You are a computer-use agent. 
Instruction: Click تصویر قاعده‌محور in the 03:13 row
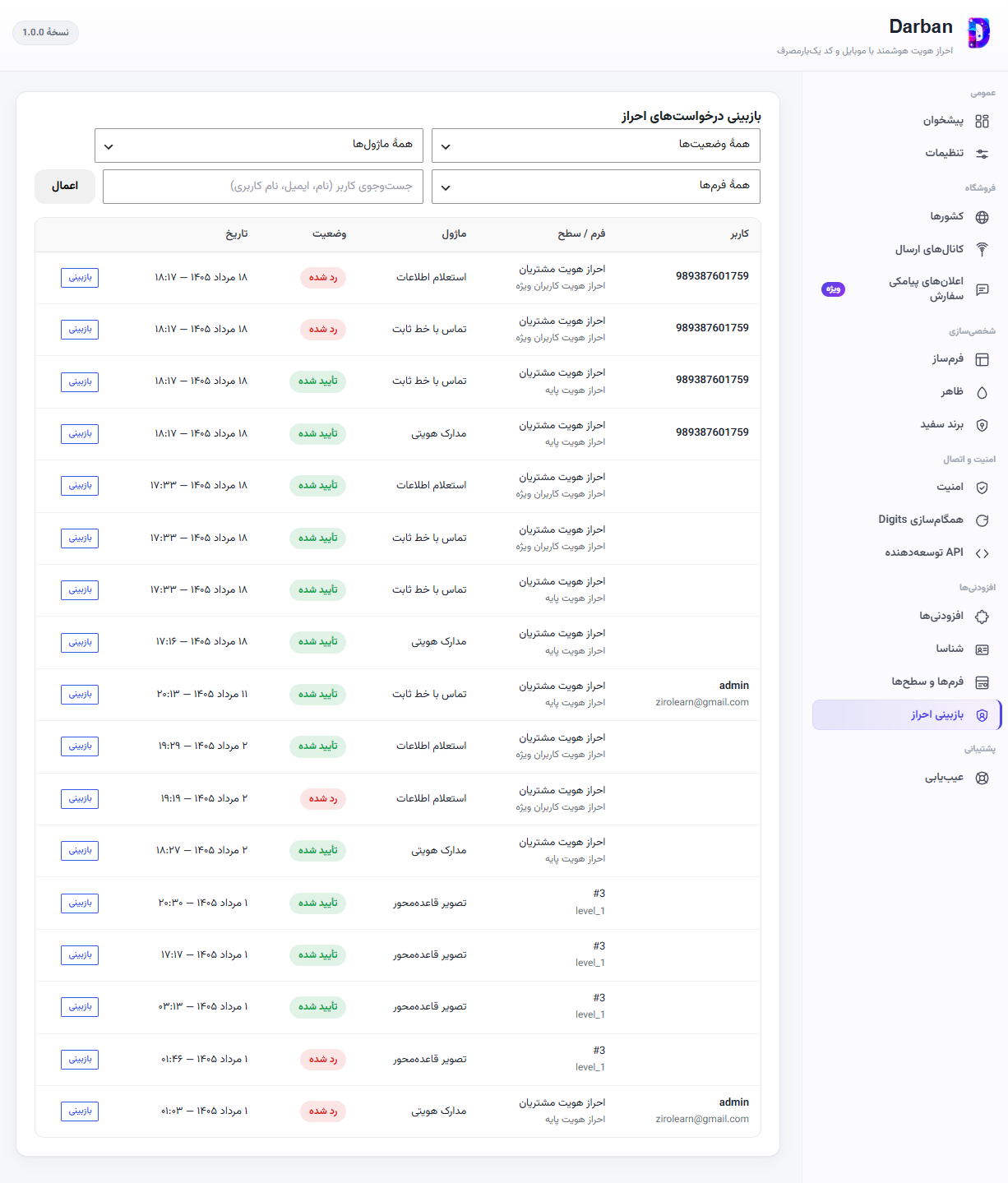coord(429,1007)
